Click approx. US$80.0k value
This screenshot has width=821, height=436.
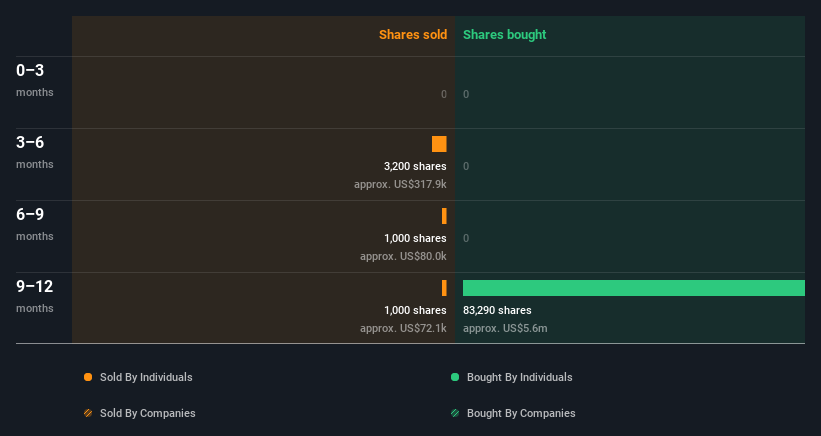pos(403,256)
